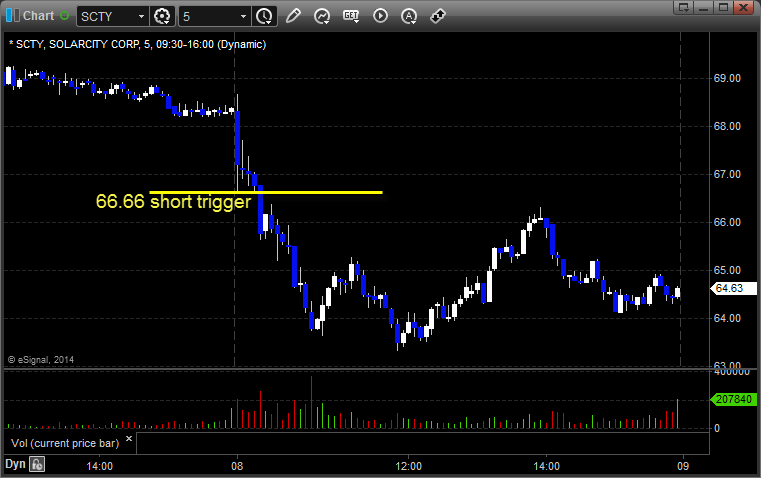Click the 69.00 price axis label
761x478 pixels.
(727, 78)
